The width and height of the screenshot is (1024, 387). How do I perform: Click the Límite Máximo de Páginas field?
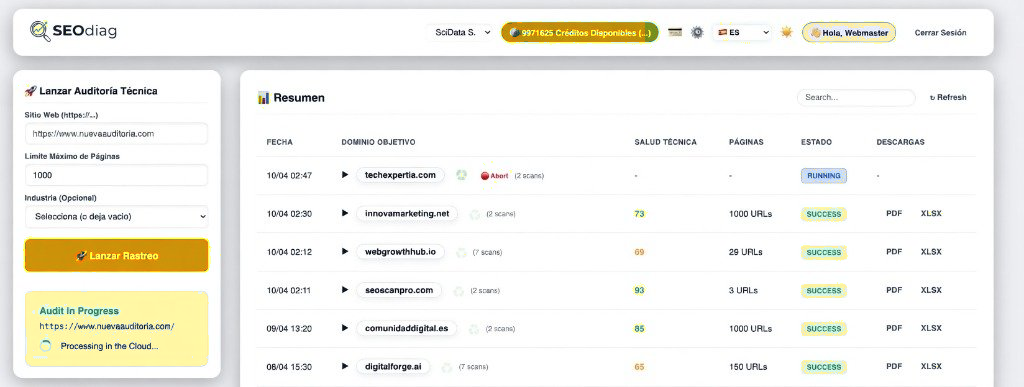(116, 175)
